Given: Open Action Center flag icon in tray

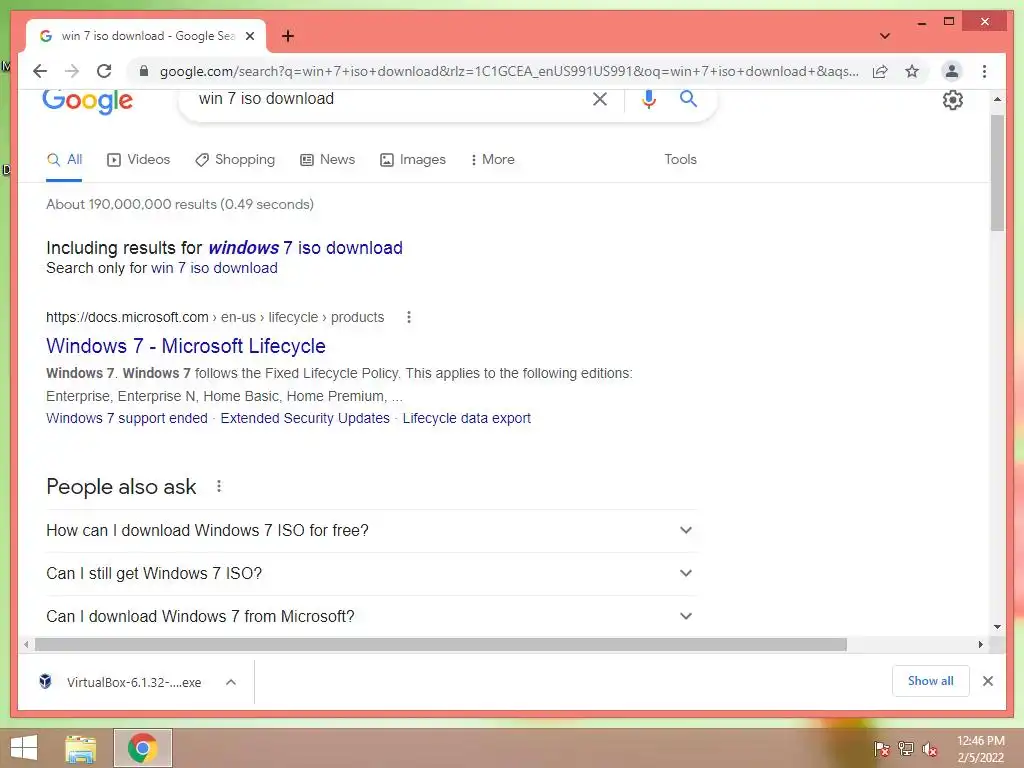Looking at the screenshot, I should click(882, 749).
